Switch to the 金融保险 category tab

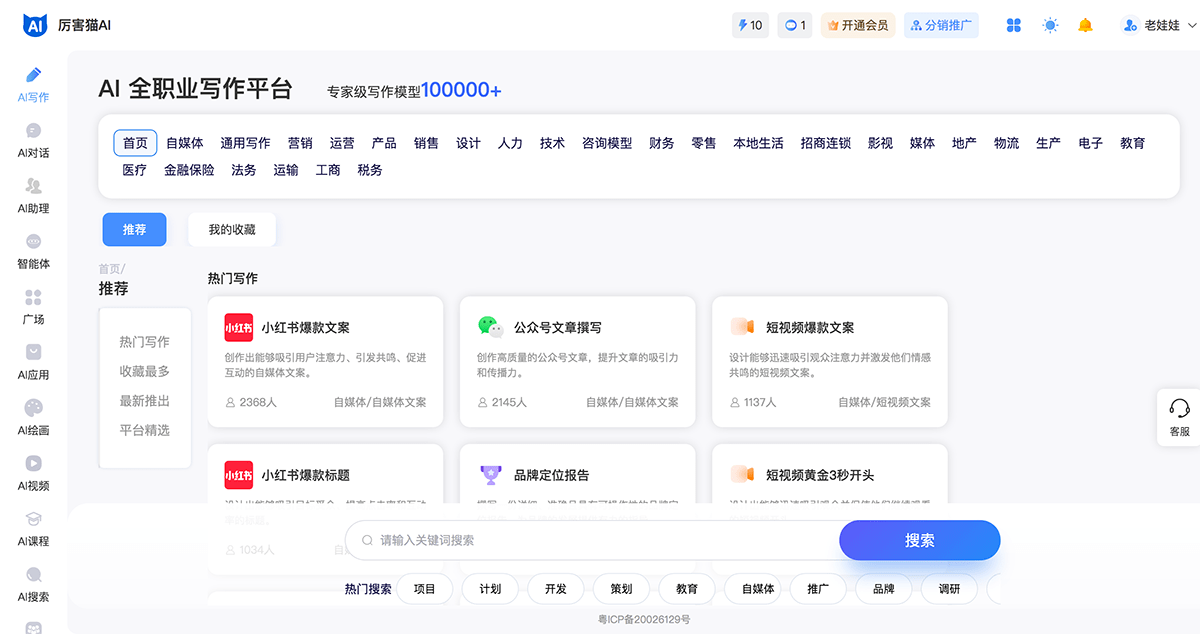189,170
